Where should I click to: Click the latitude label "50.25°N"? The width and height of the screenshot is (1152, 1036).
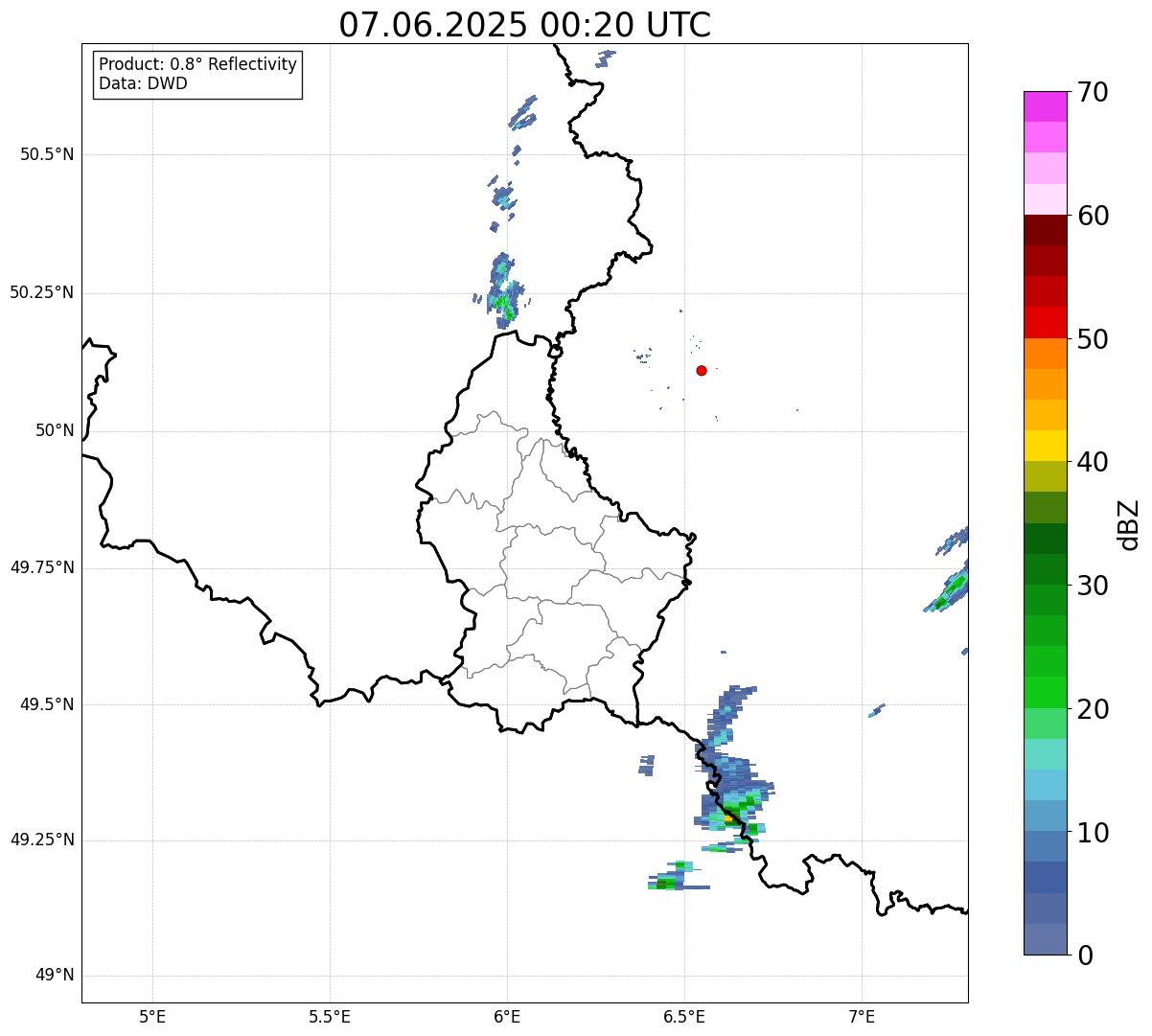point(42,292)
